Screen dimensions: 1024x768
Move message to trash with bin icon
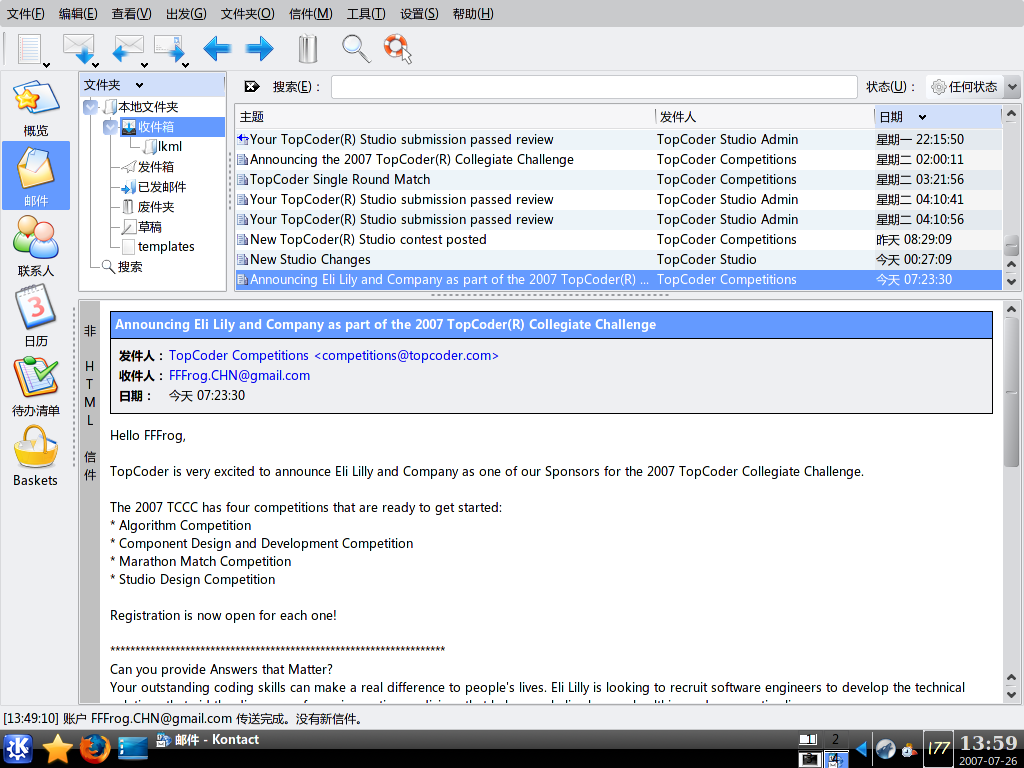click(x=308, y=48)
